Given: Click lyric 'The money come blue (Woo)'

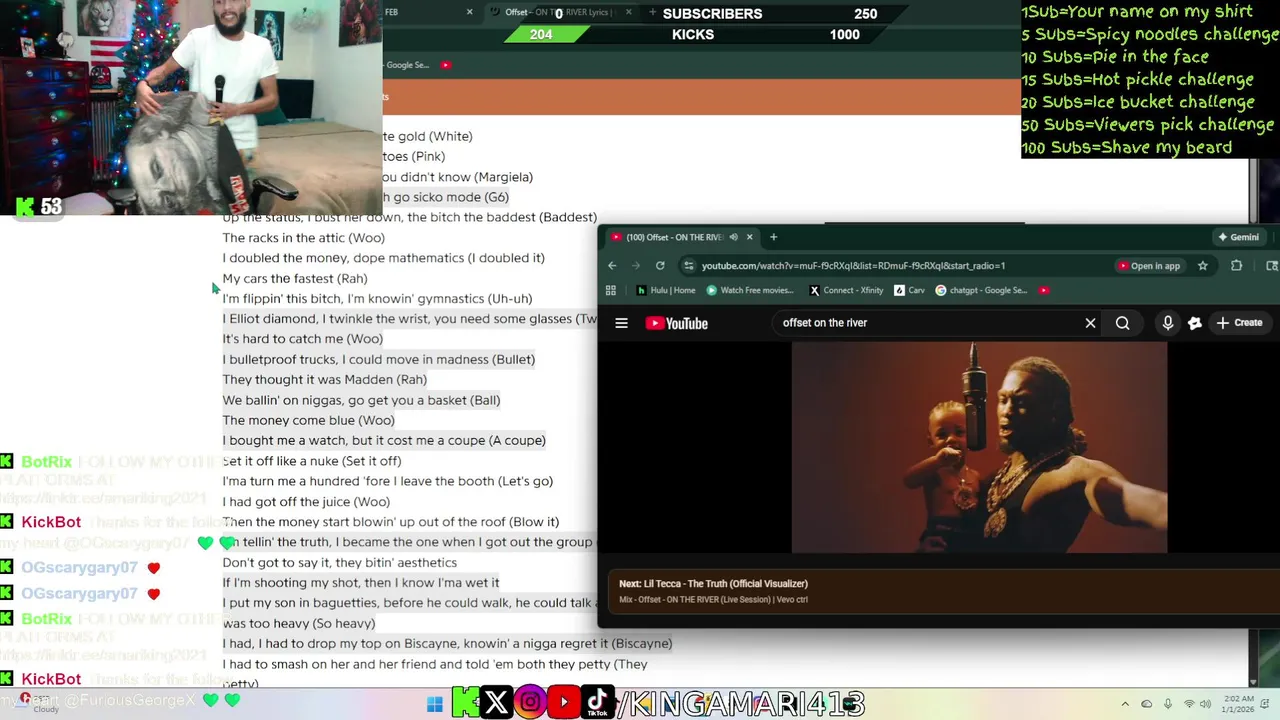Looking at the screenshot, I should 308,421.
